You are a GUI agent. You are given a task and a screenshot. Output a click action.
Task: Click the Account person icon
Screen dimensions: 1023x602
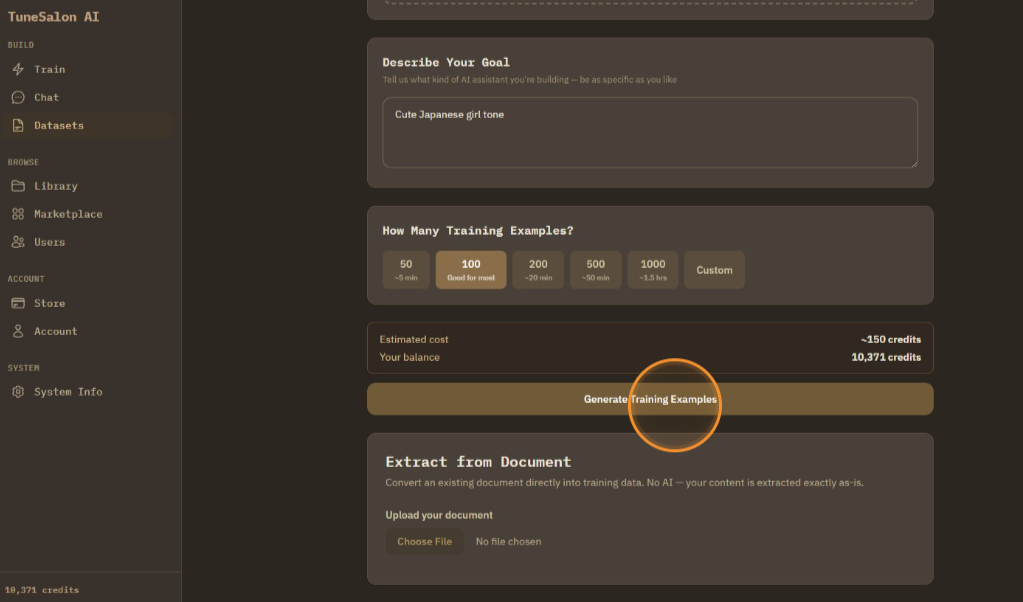click(x=18, y=331)
